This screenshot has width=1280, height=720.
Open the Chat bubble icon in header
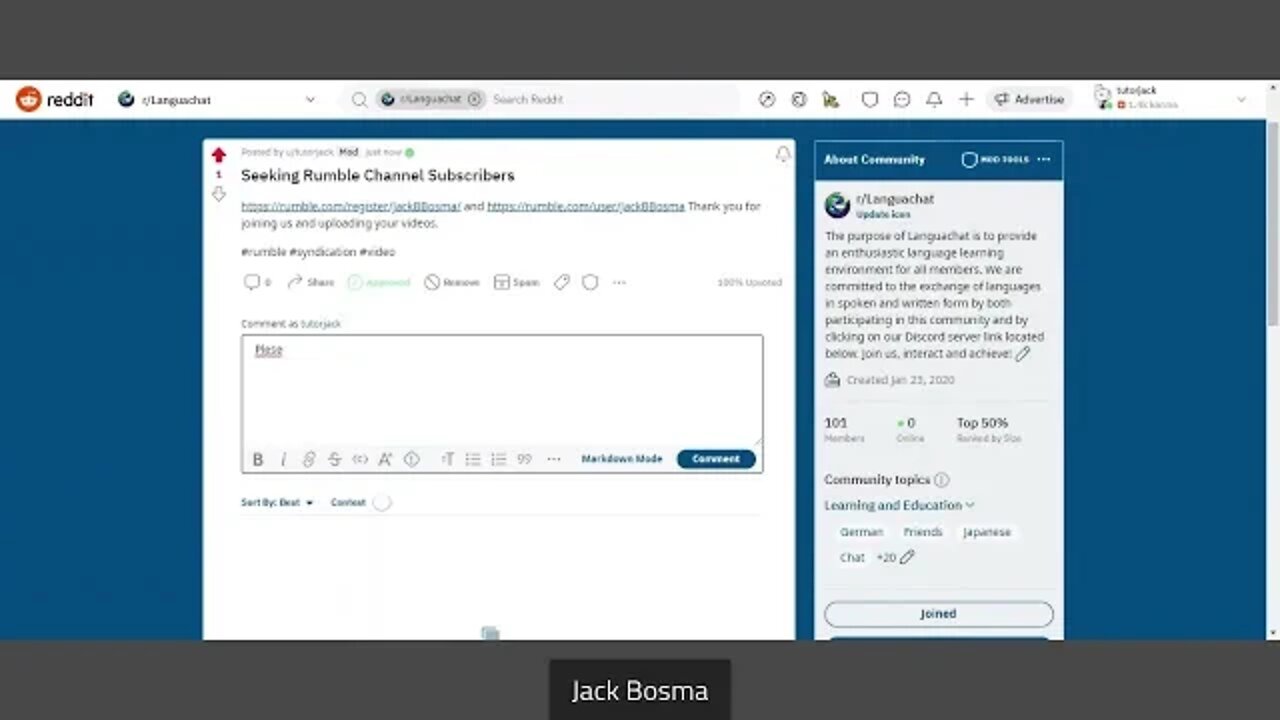[x=902, y=99]
